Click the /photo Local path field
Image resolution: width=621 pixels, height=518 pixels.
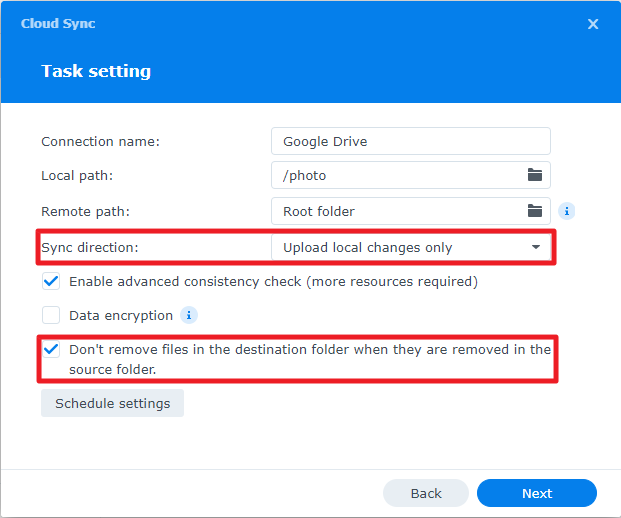point(400,175)
